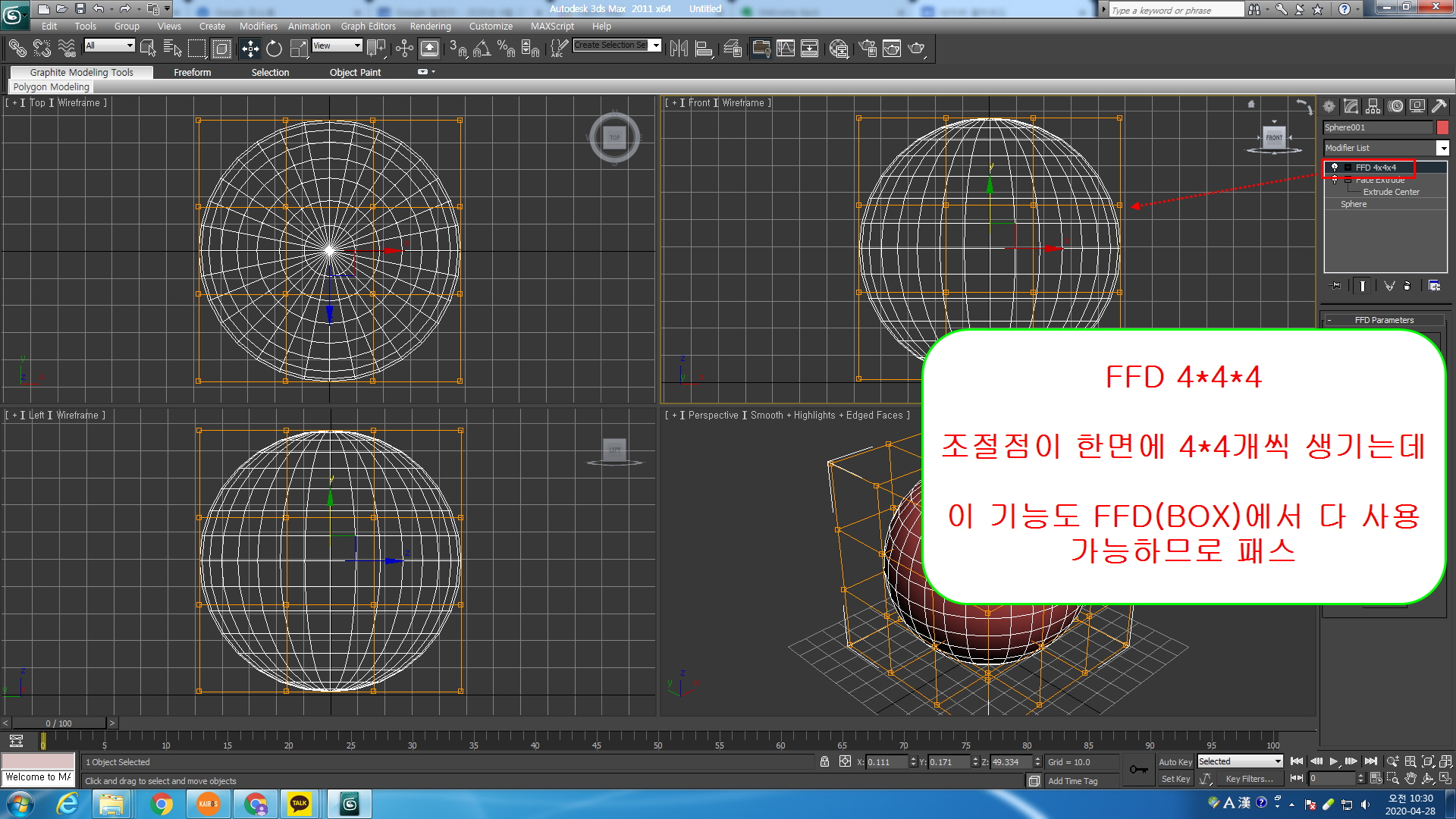Click the 0 / 100 time slider
The image size is (1456, 819).
tap(58, 723)
